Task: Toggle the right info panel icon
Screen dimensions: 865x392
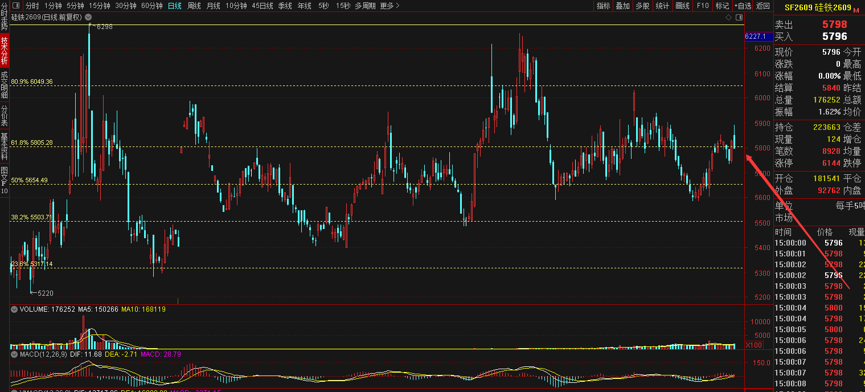Action: (x=740, y=17)
